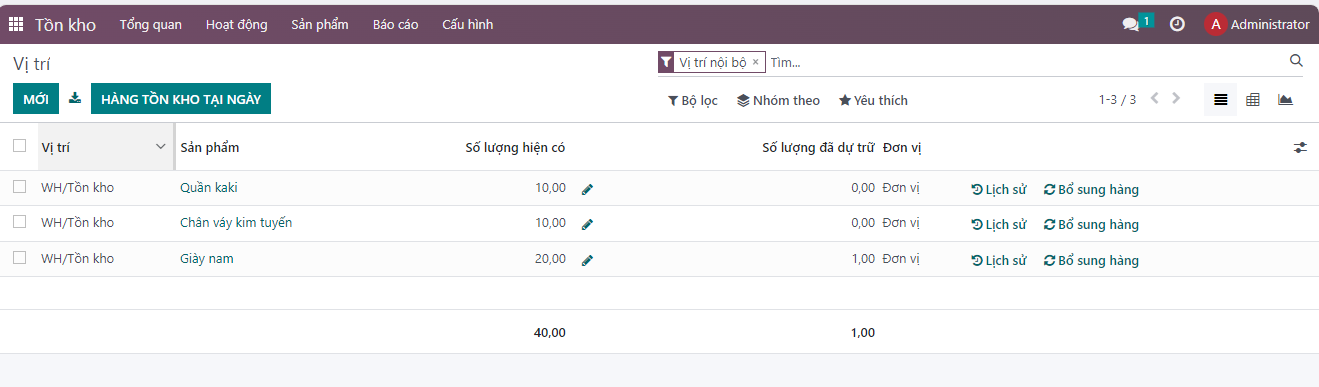Open optional columns adjust icon

(x=1300, y=147)
